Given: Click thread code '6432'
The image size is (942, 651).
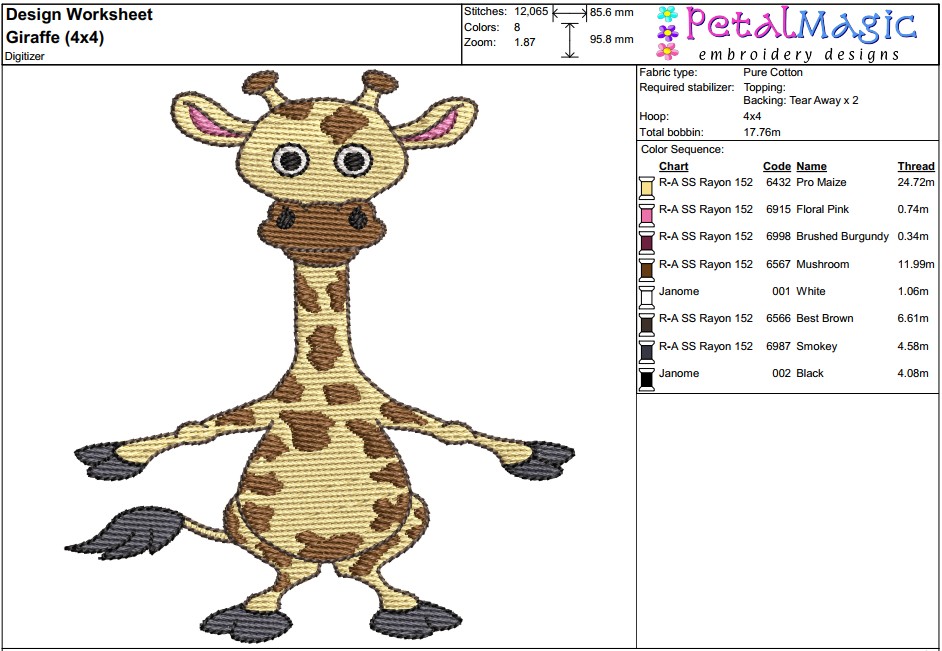Looking at the screenshot, I should click(x=778, y=182).
